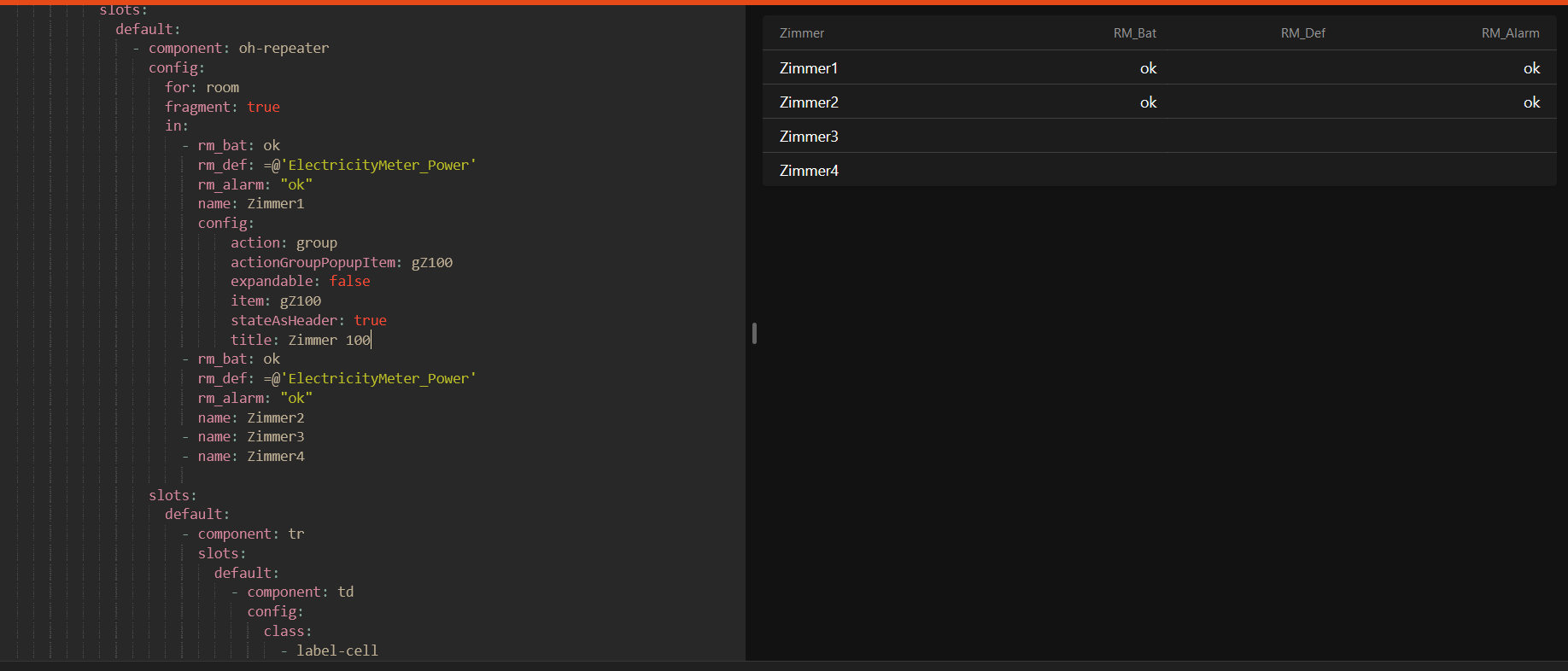
Task: Click the 'label-cell' class entry
Action: pyautogui.click(x=336, y=651)
